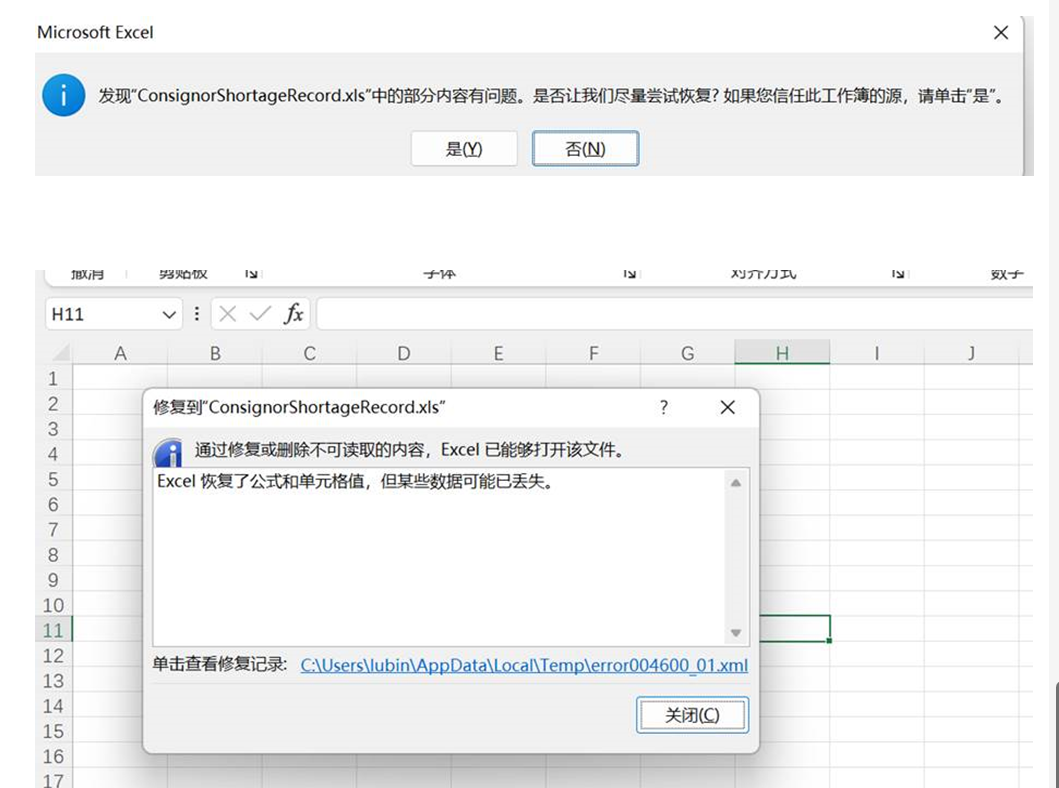Click scroll down arrow in repair message box
Viewport: 1059px width, 788px height.
[736, 632]
